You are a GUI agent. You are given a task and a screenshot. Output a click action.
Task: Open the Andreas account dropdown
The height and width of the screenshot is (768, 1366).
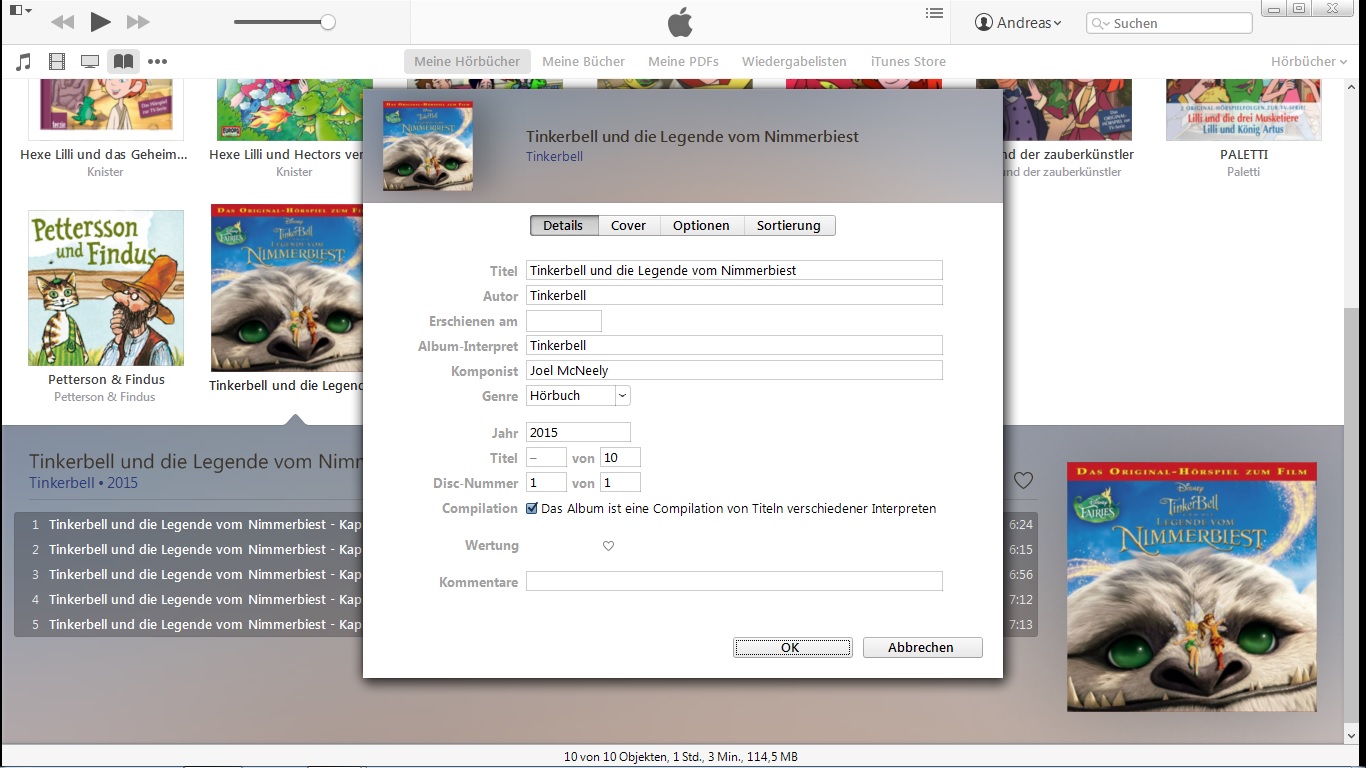[1019, 23]
